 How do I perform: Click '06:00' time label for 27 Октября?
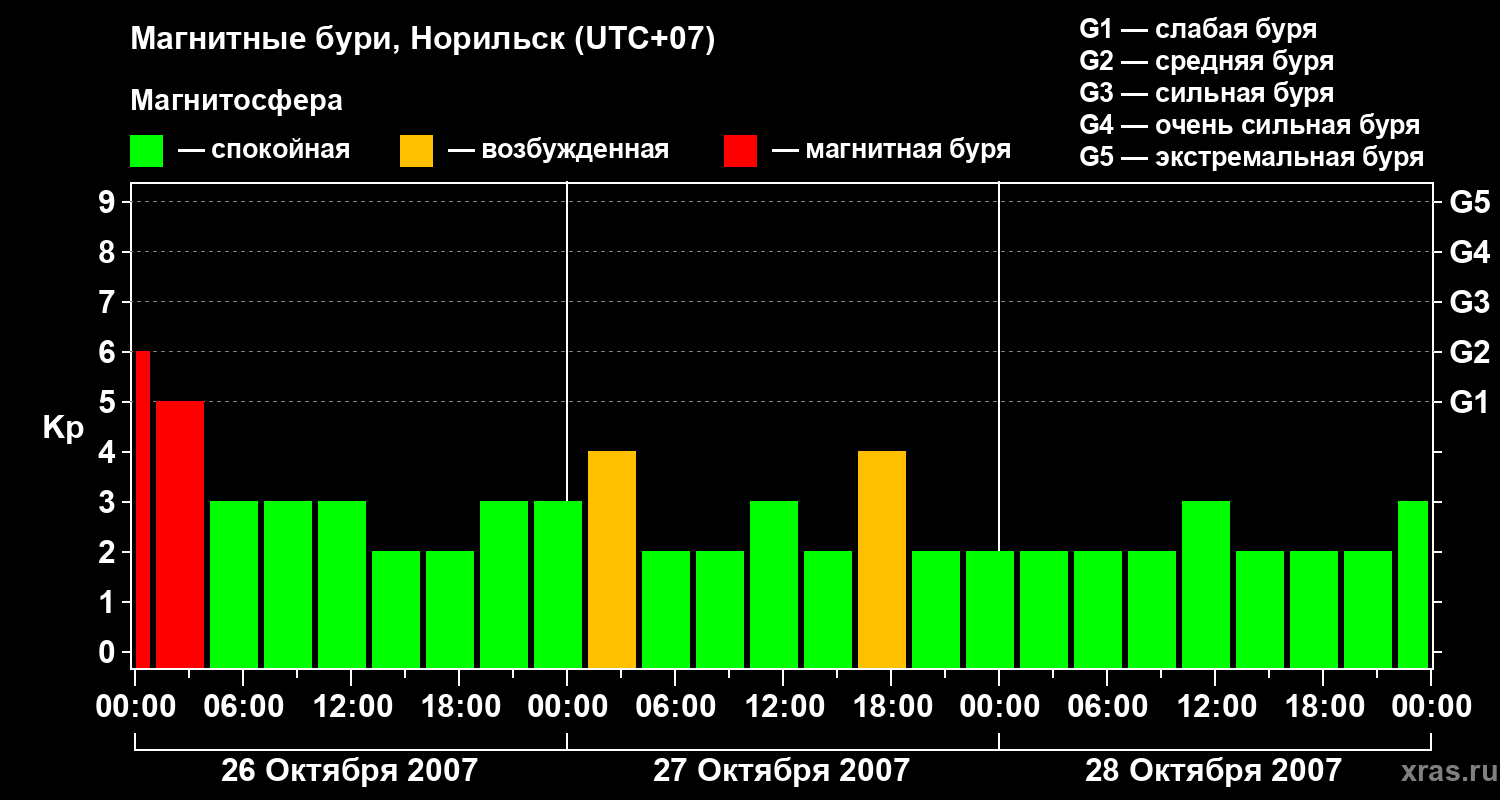click(x=675, y=707)
